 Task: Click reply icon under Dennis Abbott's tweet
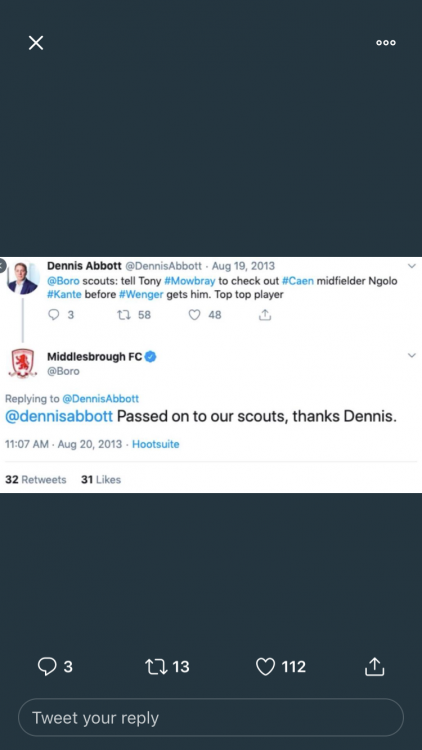(x=54, y=315)
